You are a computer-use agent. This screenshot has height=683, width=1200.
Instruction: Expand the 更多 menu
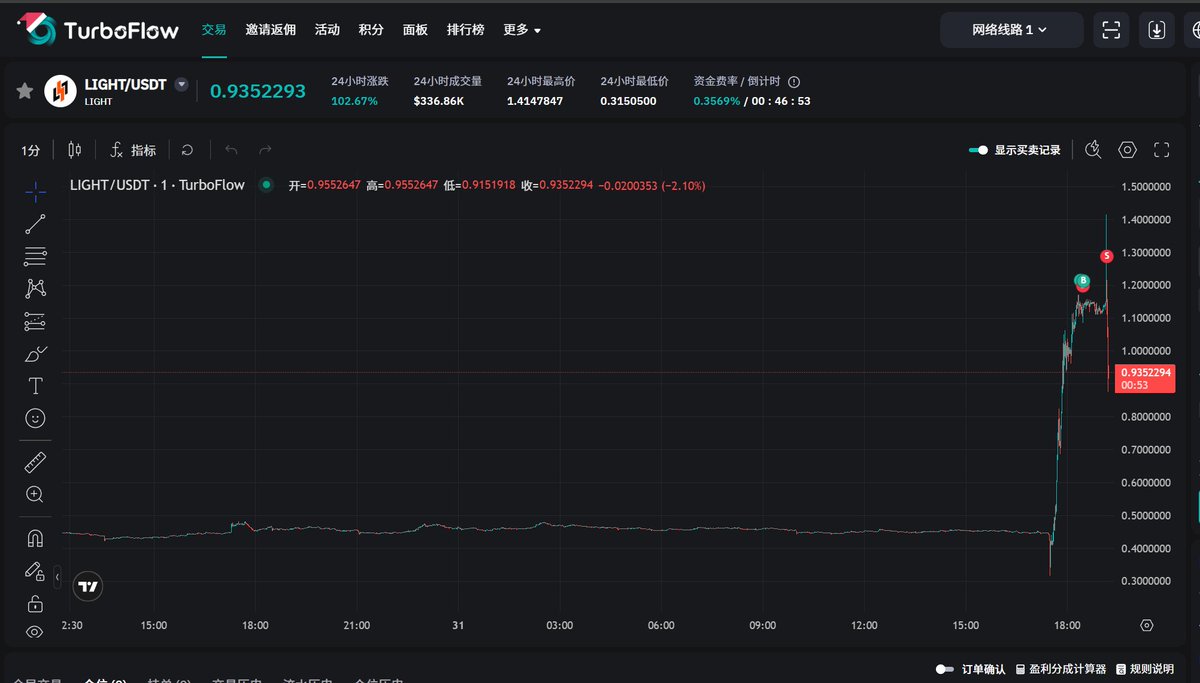point(521,30)
